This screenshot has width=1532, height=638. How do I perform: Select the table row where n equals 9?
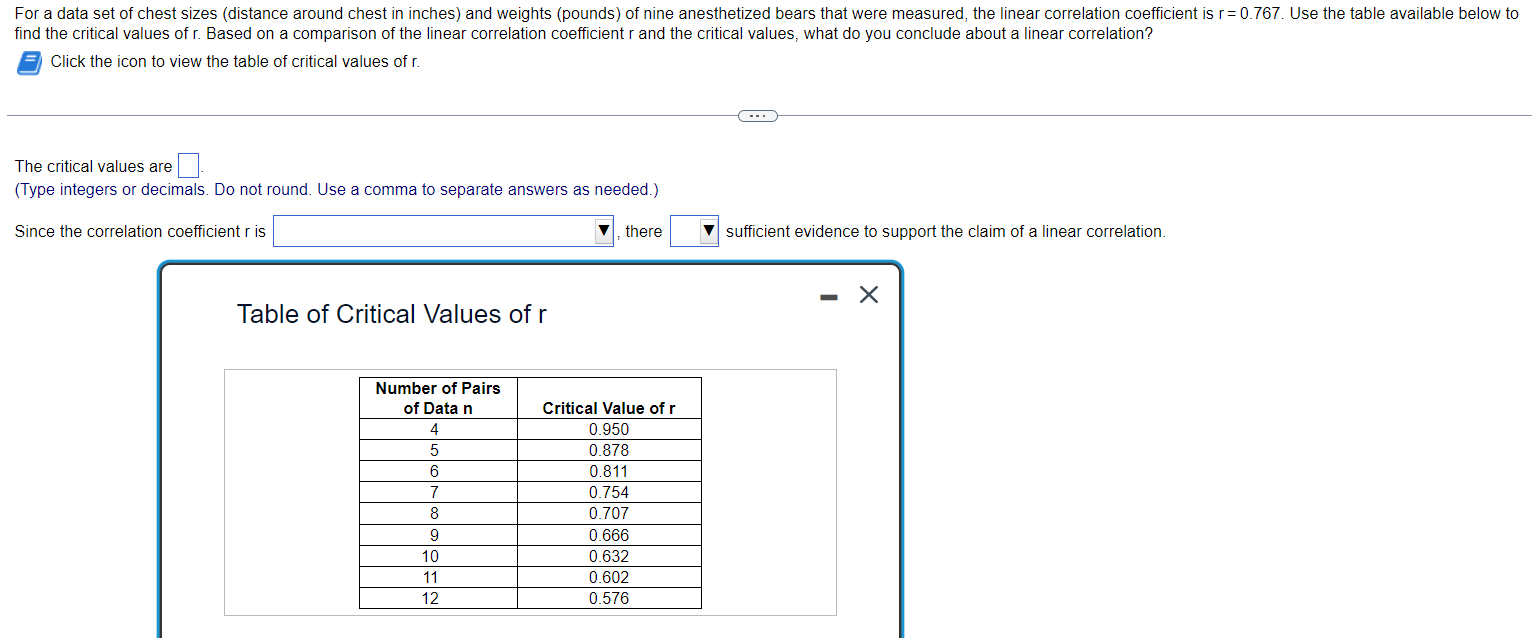click(x=437, y=534)
